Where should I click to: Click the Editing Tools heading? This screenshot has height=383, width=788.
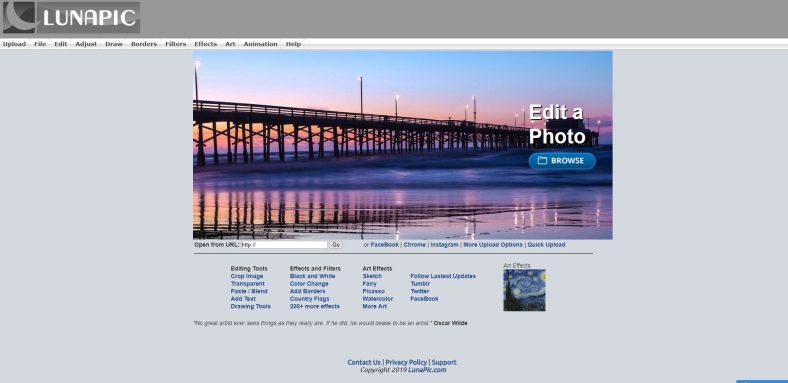pyautogui.click(x=249, y=269)
